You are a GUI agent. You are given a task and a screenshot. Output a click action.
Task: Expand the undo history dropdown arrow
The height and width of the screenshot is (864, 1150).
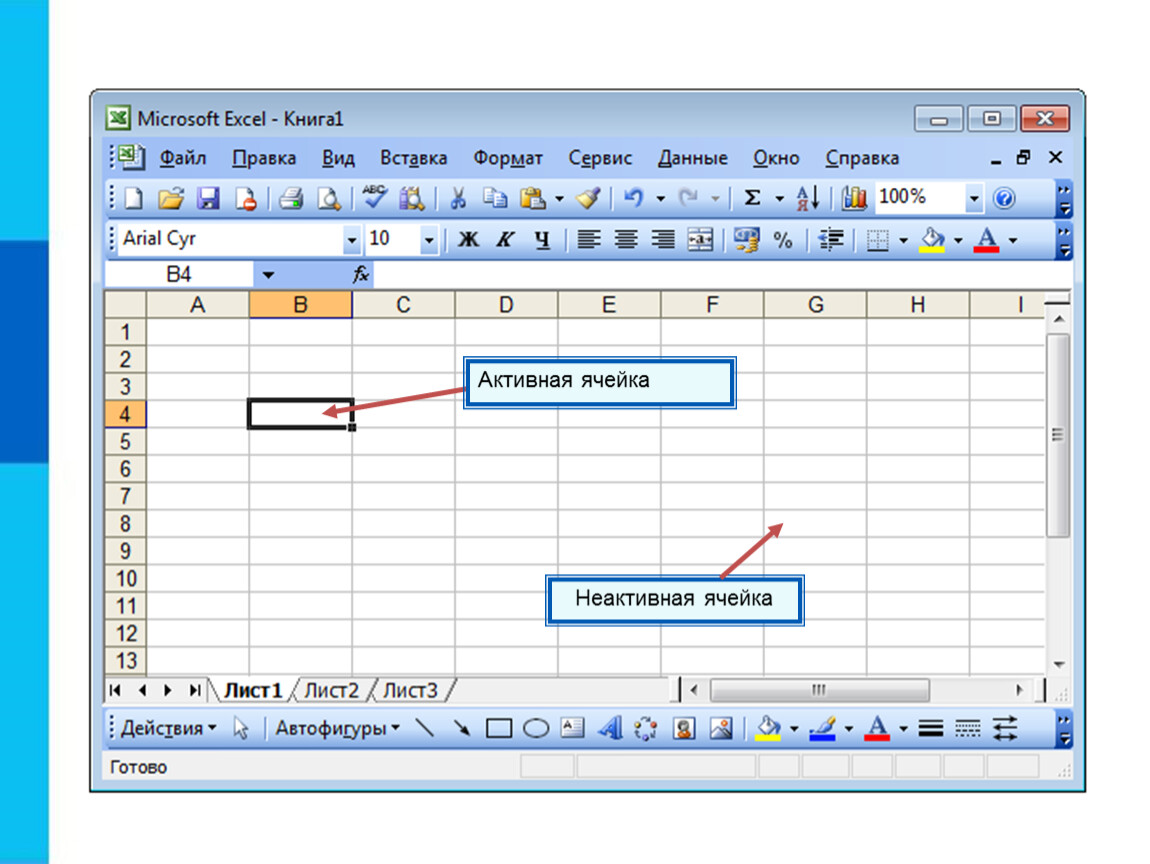660,199
